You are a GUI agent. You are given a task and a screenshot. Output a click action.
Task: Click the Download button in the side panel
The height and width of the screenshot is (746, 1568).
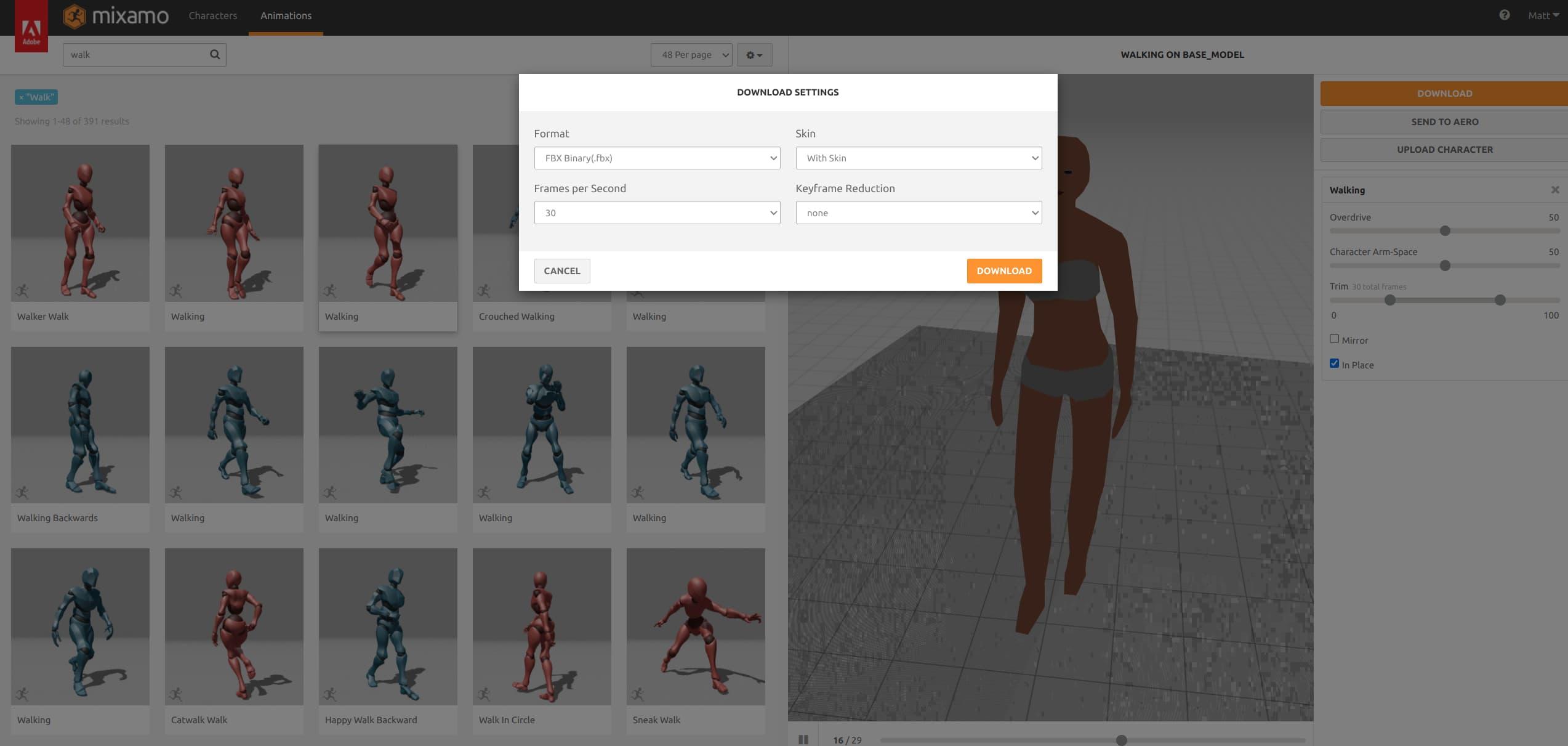coord(1444,94)
